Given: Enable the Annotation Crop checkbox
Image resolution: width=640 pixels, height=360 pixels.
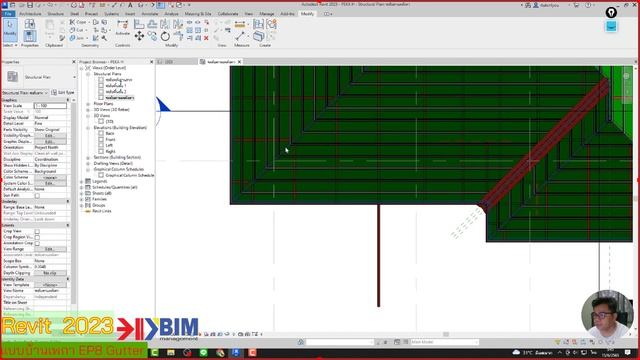Looking at the screenshot, I should (37, 243).
